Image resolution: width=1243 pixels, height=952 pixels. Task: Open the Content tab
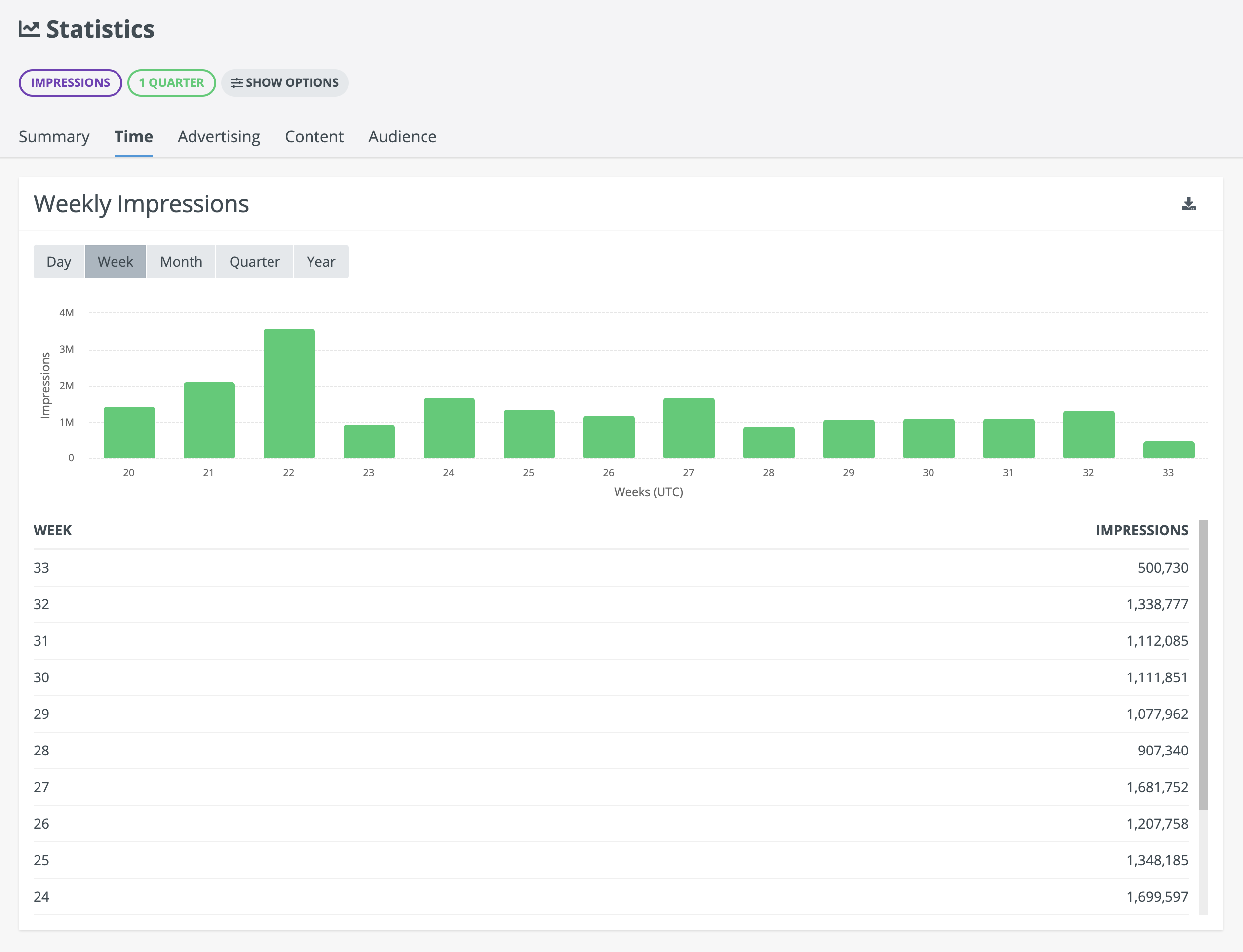(x=314, y=137)
